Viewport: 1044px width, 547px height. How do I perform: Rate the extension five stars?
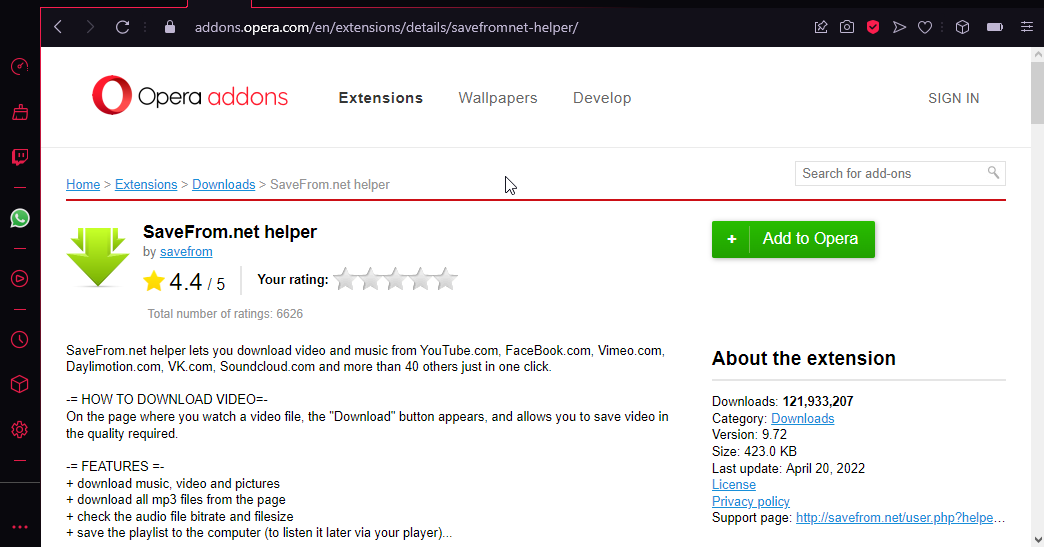coord(445,279)
